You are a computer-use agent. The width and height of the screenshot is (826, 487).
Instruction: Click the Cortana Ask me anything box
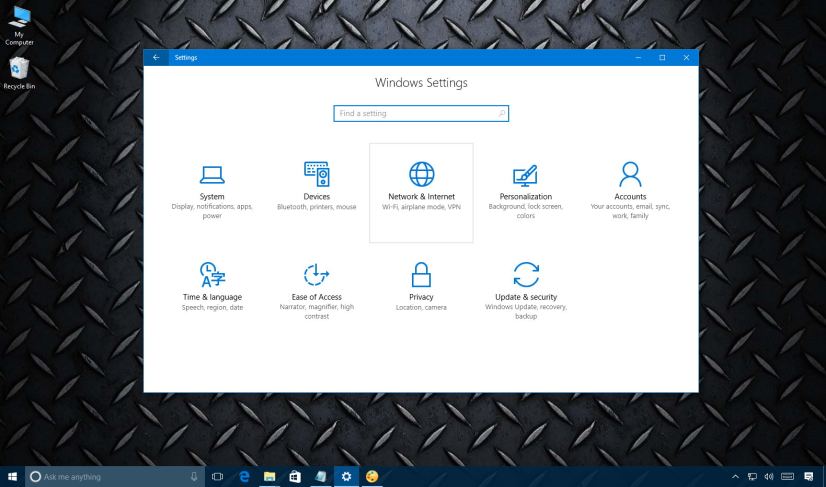tap(115, 476)
